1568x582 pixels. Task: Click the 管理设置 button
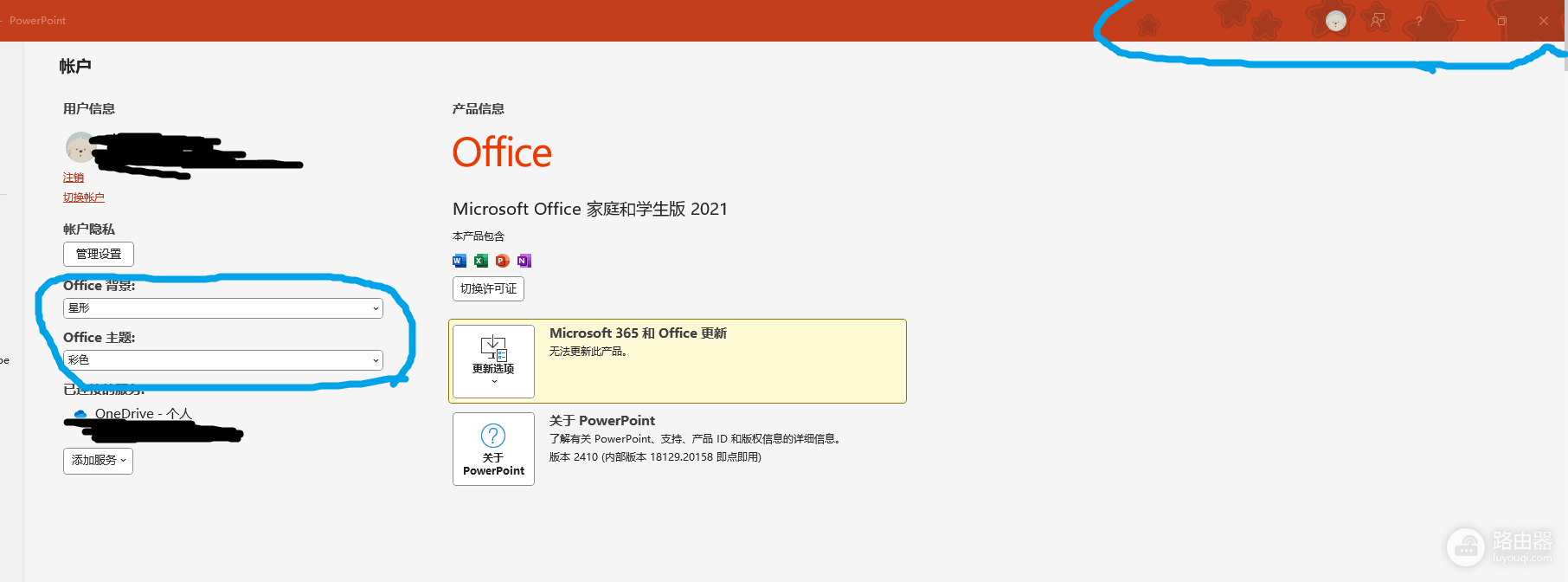point(99,254)
